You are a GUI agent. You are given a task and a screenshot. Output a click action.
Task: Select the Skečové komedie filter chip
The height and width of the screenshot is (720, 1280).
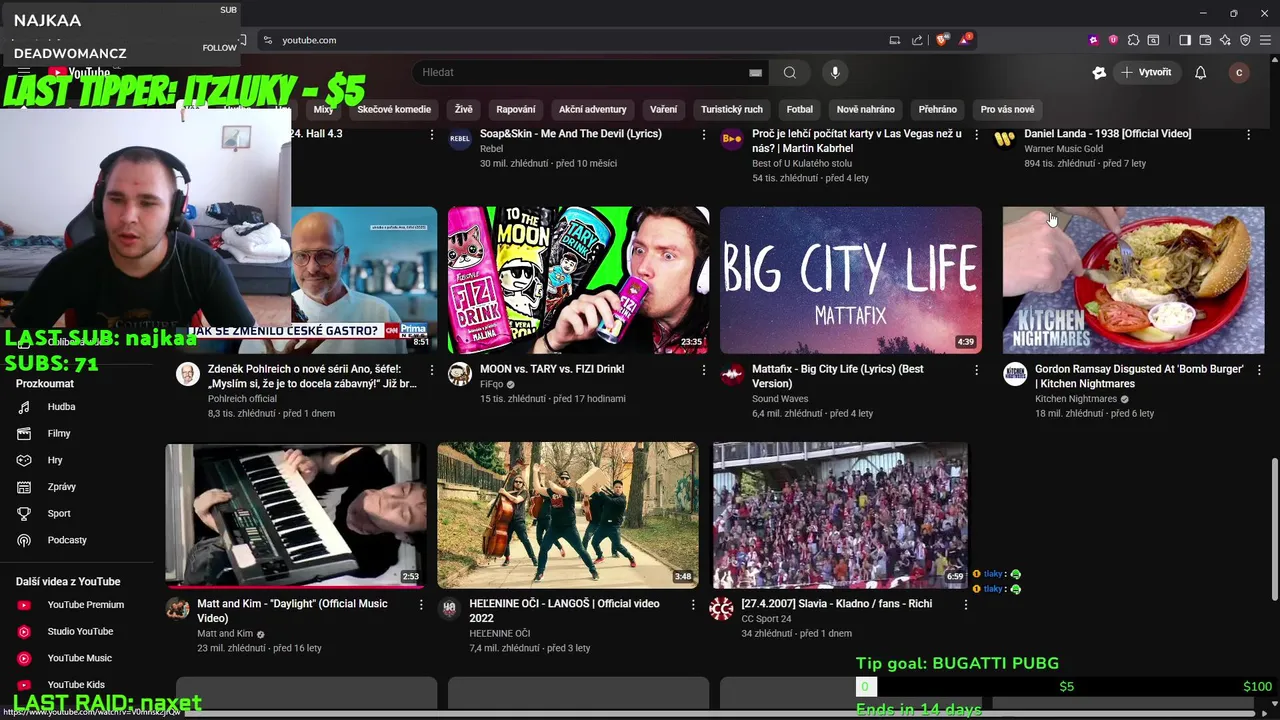[x=394, y=109]
